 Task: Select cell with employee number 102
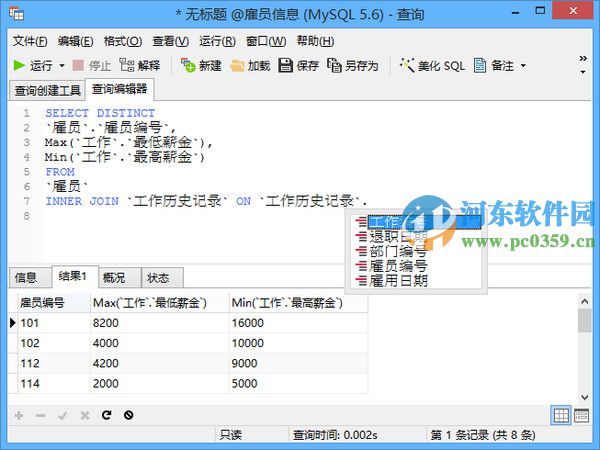click(x=54, y=343)
